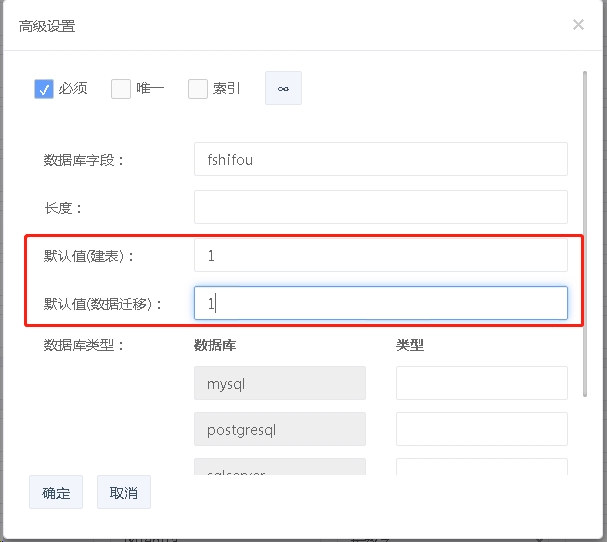Click the 数据库 column header
The height and width of the screenshot is (542, 607).
214,345
